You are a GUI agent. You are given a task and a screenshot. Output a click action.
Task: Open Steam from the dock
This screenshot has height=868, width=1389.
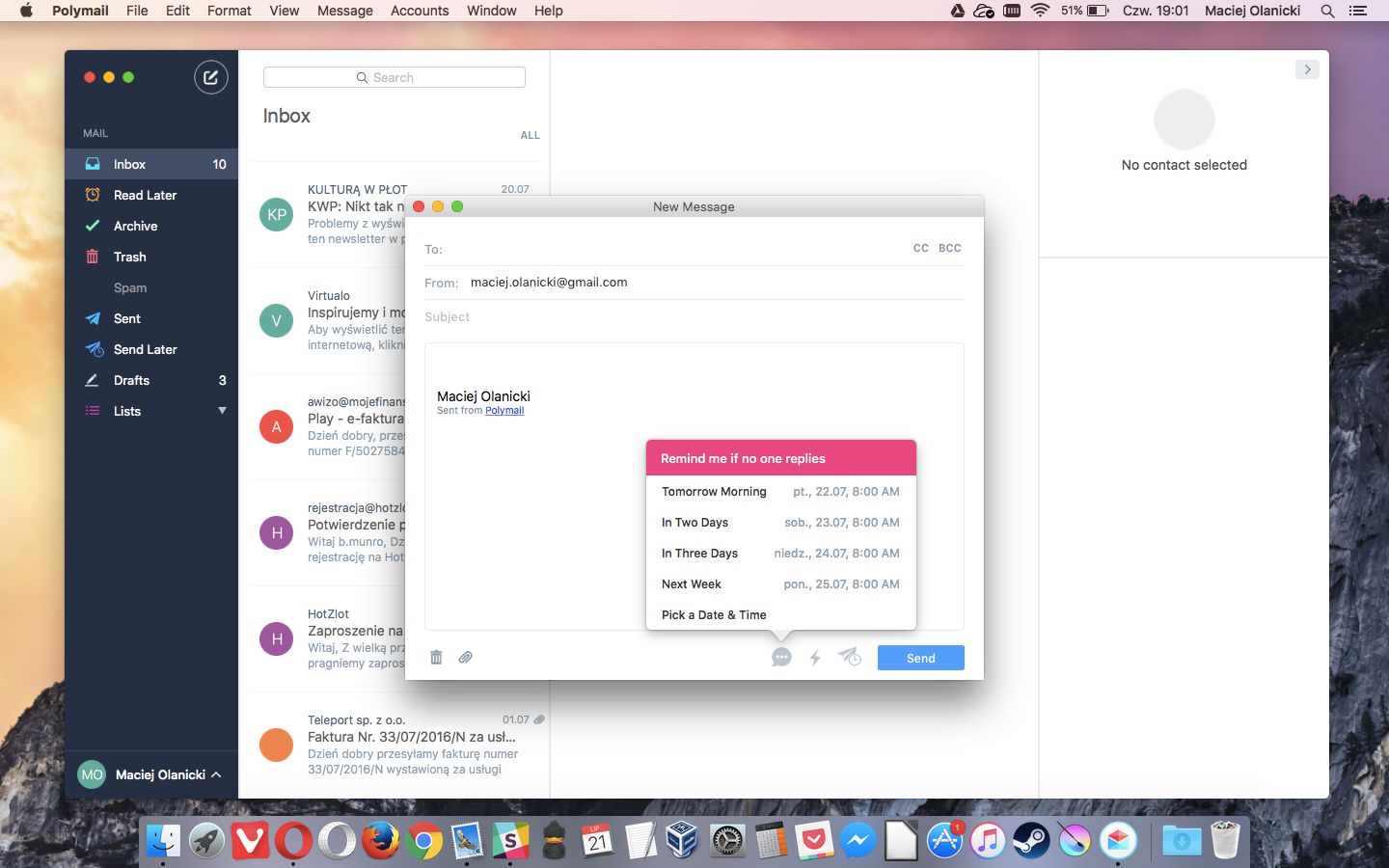(x=1031, y=841)
